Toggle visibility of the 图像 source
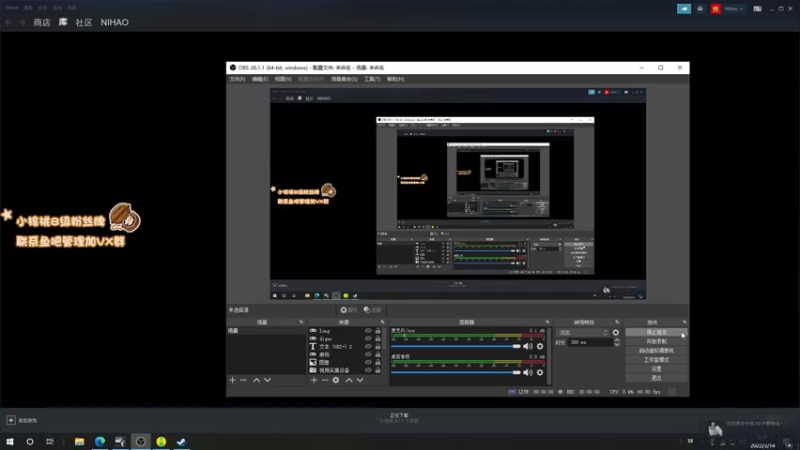 click(368, 362)
